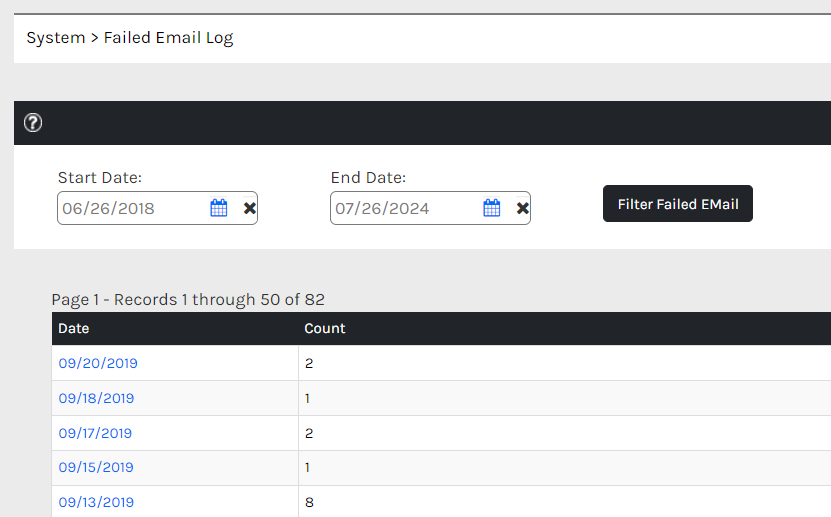Open the Start Date calendar picker
Viewport: 831px width, 517px height.
click(x=218, y=208)
